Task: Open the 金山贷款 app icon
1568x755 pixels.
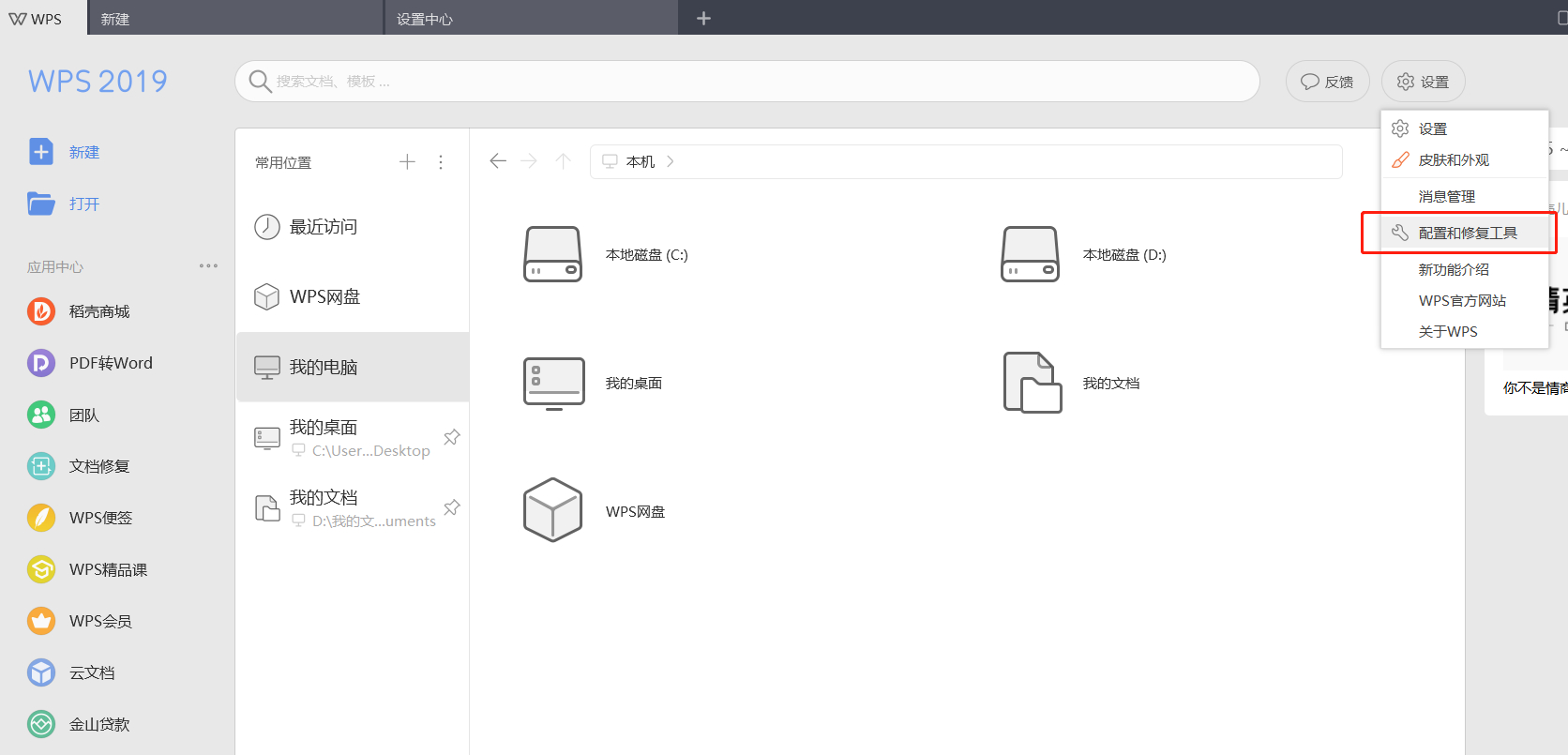Action: pos(41,724)
